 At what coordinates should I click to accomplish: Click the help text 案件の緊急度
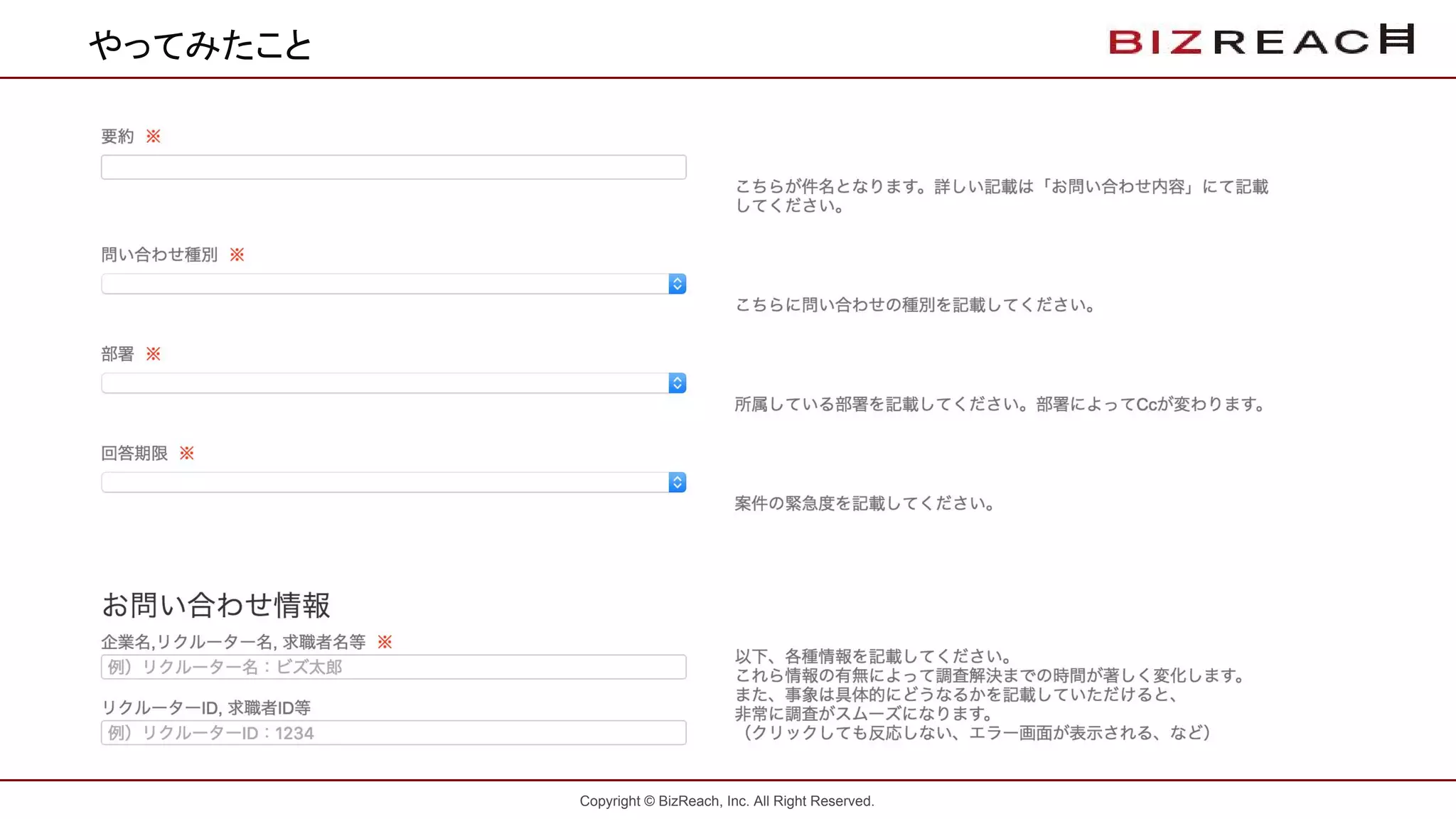coord(865,503)
